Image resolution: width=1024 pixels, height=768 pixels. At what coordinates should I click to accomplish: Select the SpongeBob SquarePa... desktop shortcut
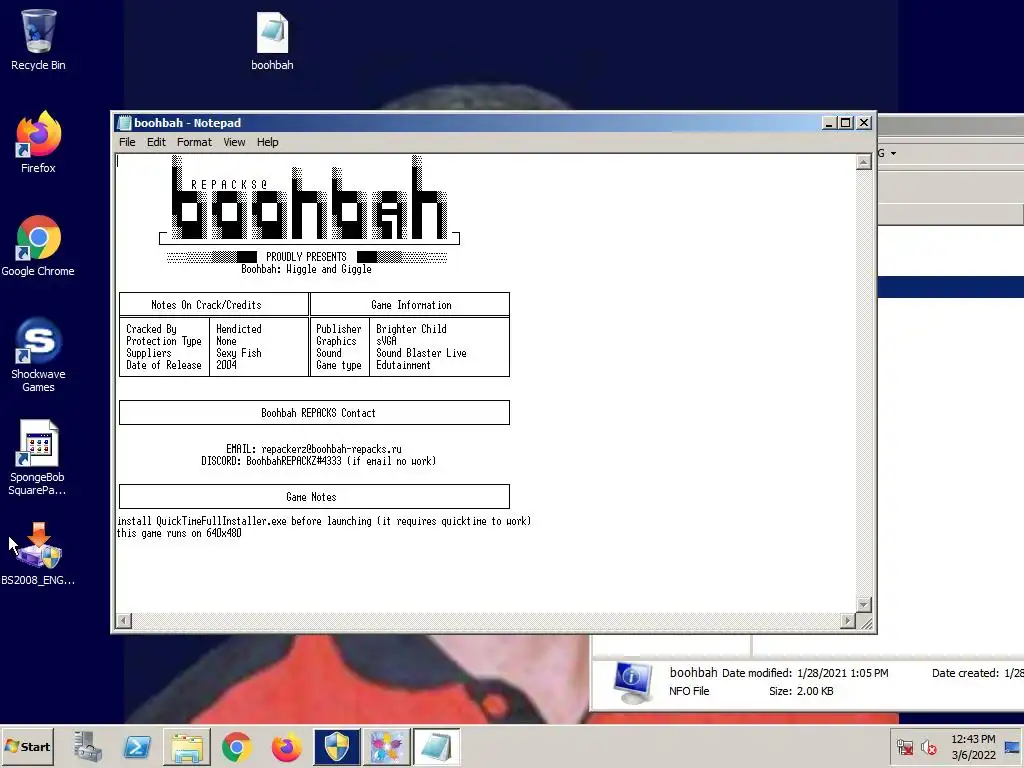(x=38, y=458)
